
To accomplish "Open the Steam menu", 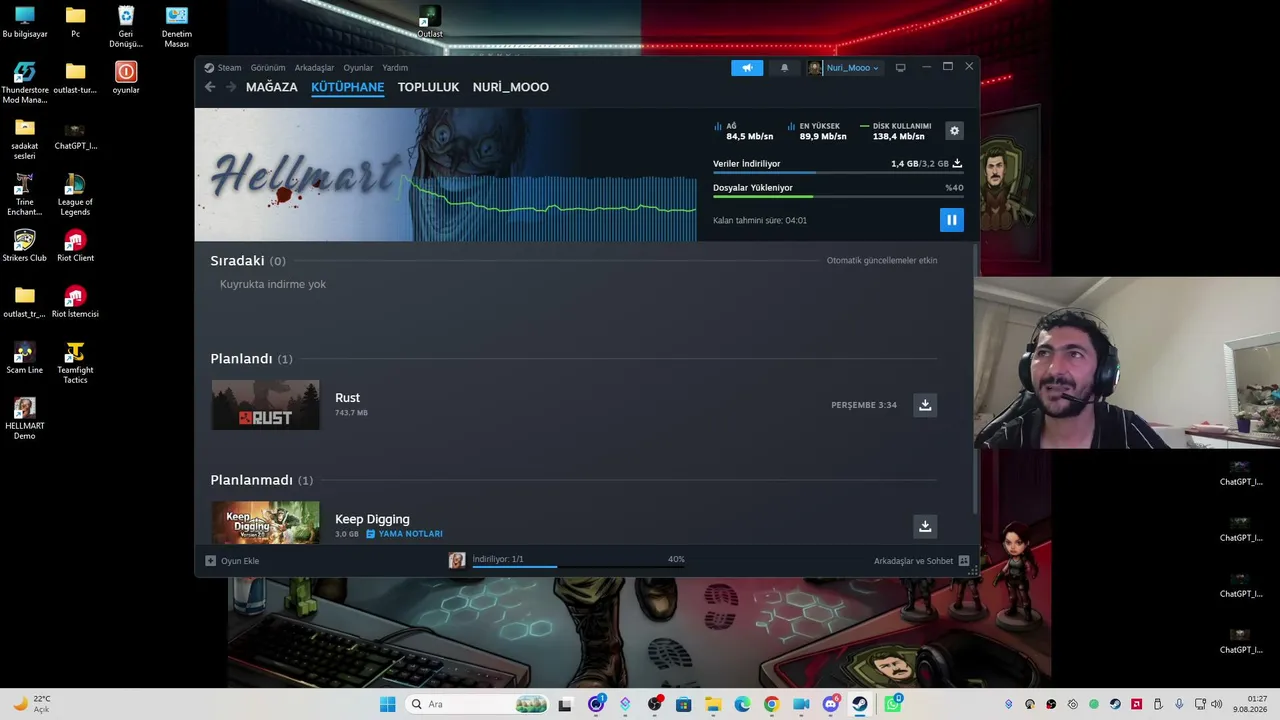I will 223,68.
